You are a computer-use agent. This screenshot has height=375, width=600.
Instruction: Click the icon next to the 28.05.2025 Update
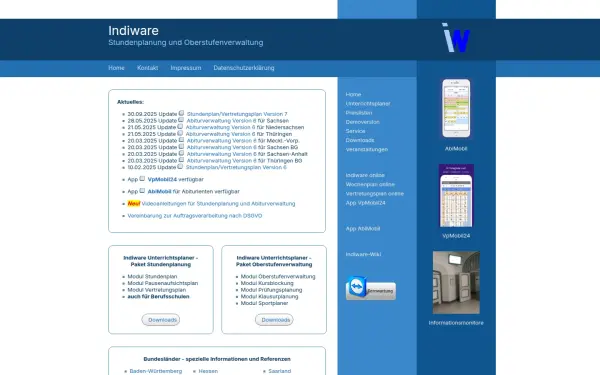click(x=181, y=120)
